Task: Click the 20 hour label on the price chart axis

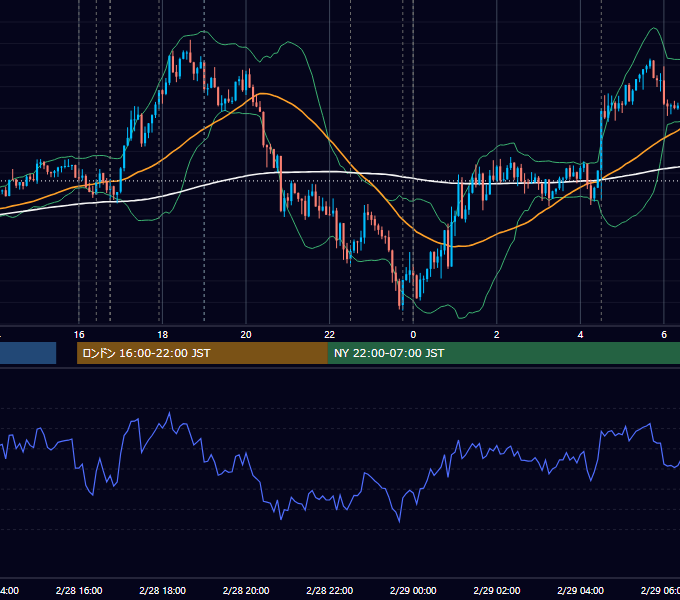Action: pyautogui.click(x=246, y=335)
